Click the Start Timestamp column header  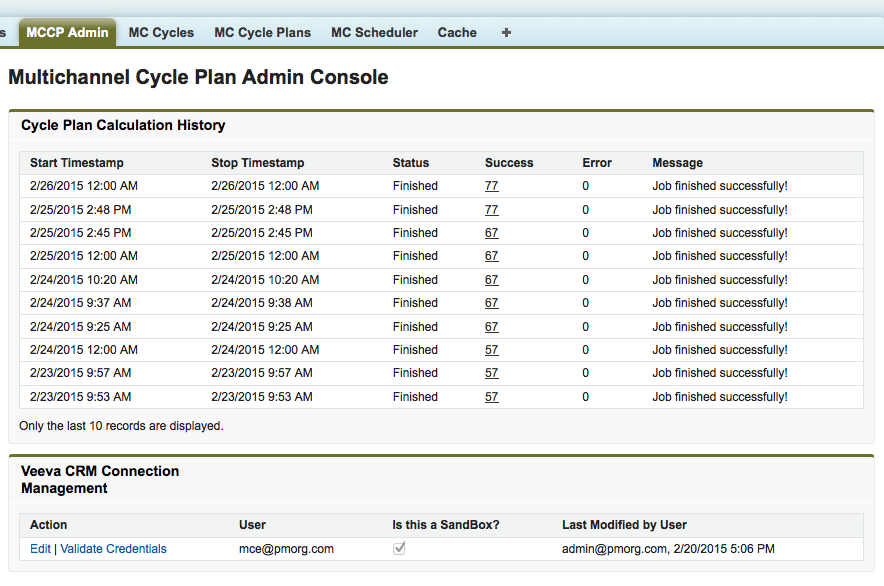77,163
